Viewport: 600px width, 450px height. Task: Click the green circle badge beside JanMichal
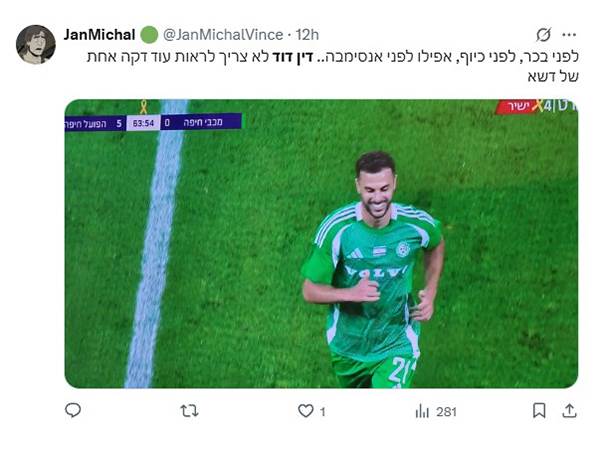[149, 35]
